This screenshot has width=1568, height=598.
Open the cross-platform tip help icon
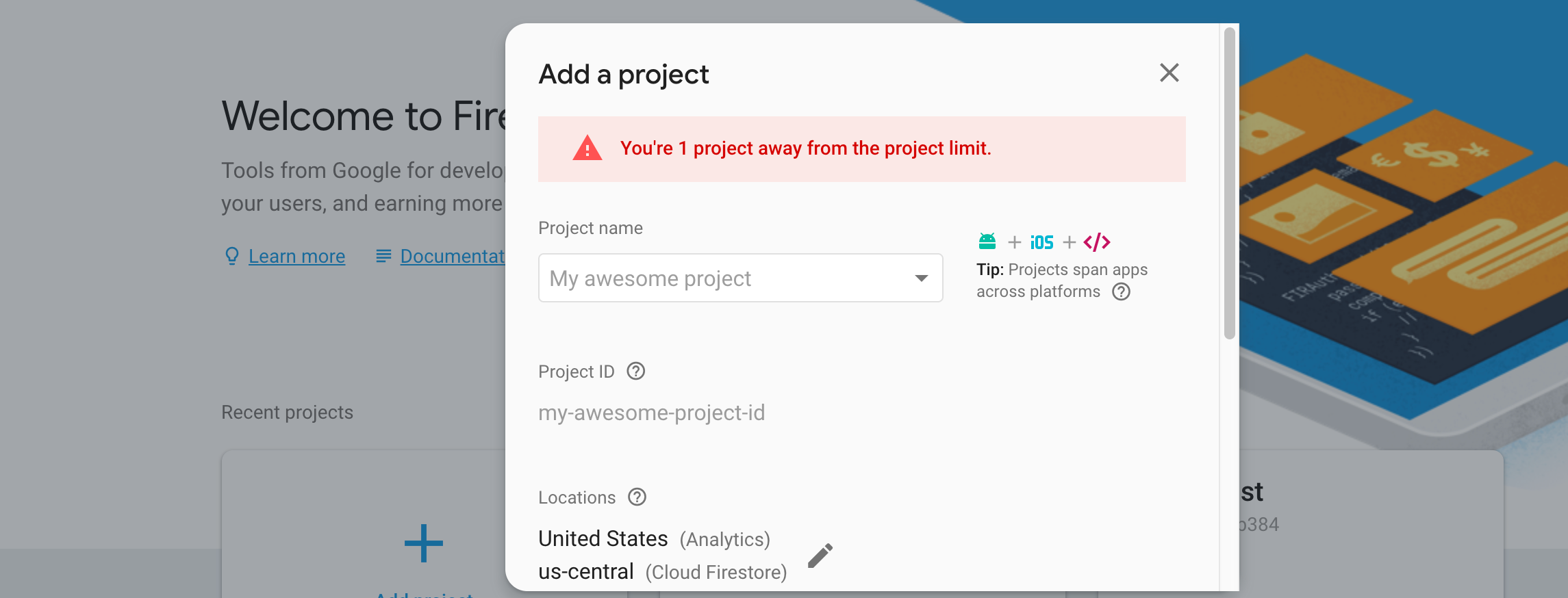click(1121, 291)
